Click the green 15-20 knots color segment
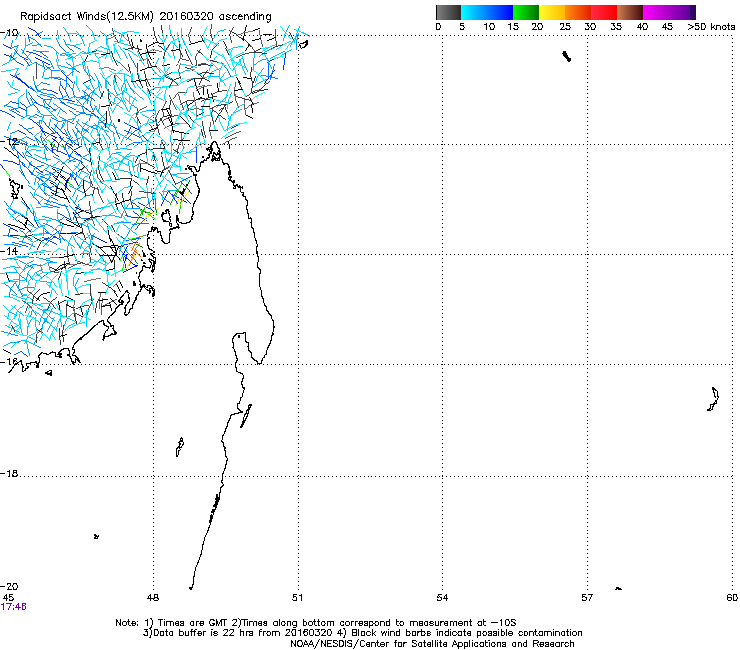740x650 pixels. coord(526,12)
